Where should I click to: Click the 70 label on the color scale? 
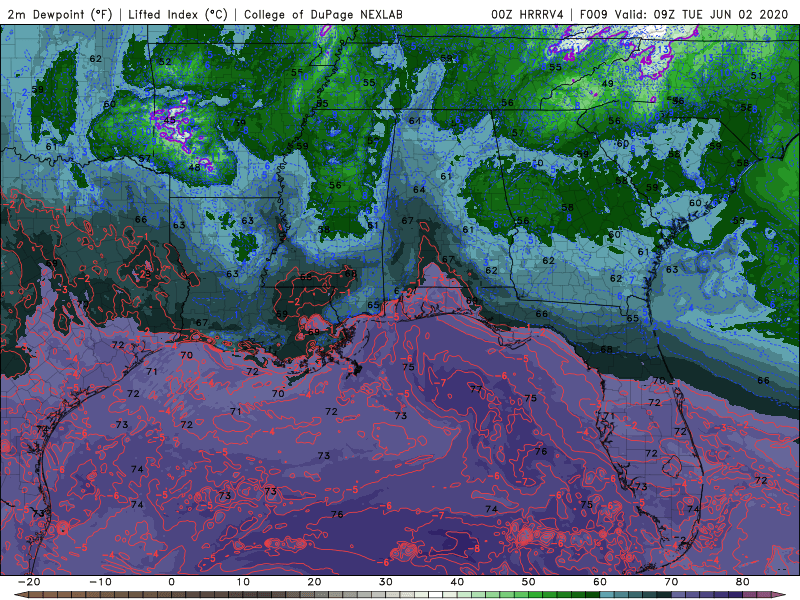click(x=671, y=582)
